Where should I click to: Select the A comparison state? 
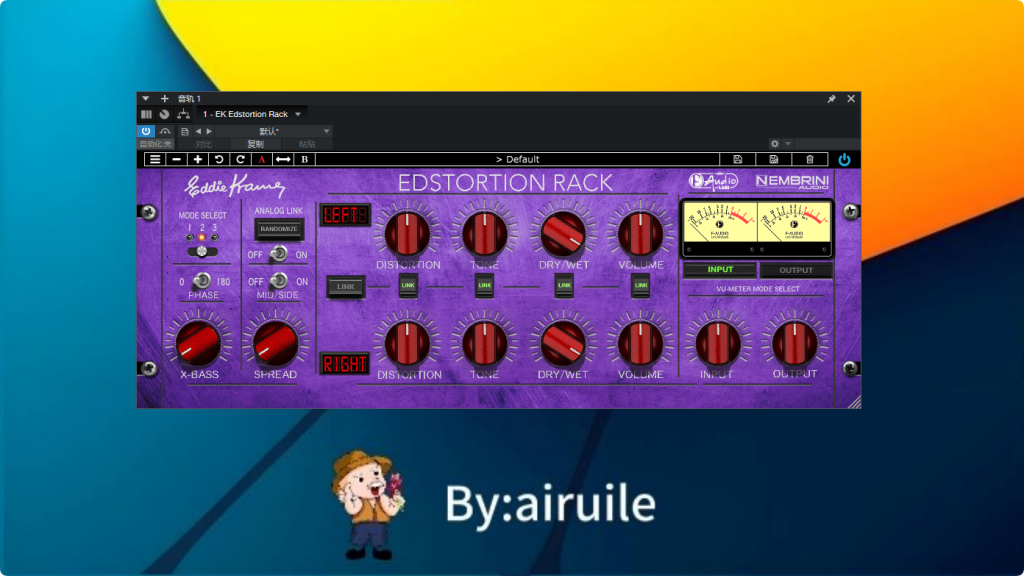262,159
